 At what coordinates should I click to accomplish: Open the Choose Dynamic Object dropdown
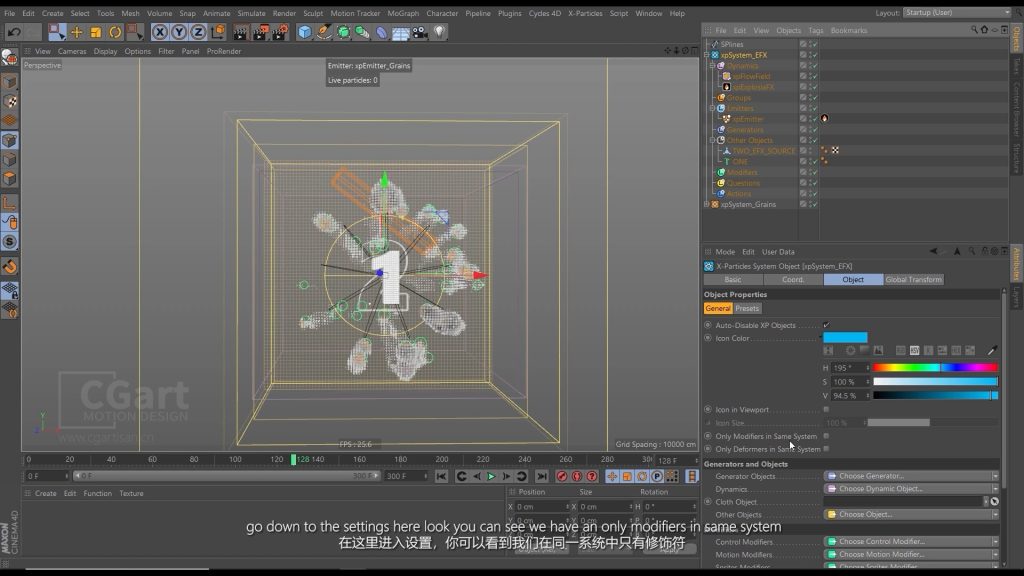pos(911,488)
